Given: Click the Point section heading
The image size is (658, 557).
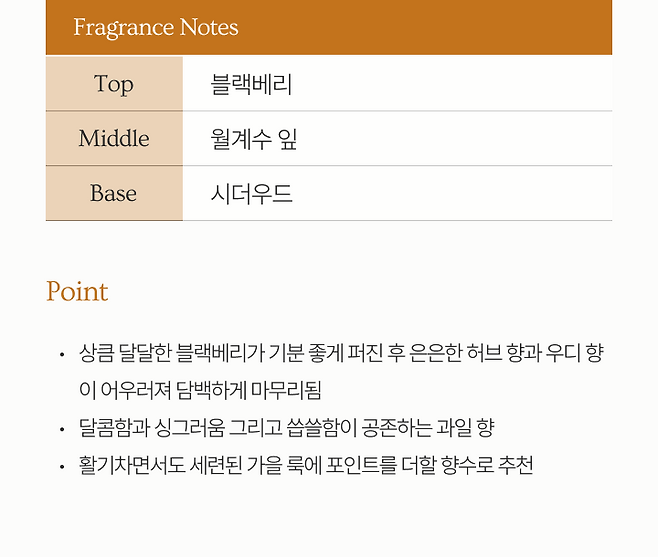Looking at the screenshot, I should [x=77, y=292].
